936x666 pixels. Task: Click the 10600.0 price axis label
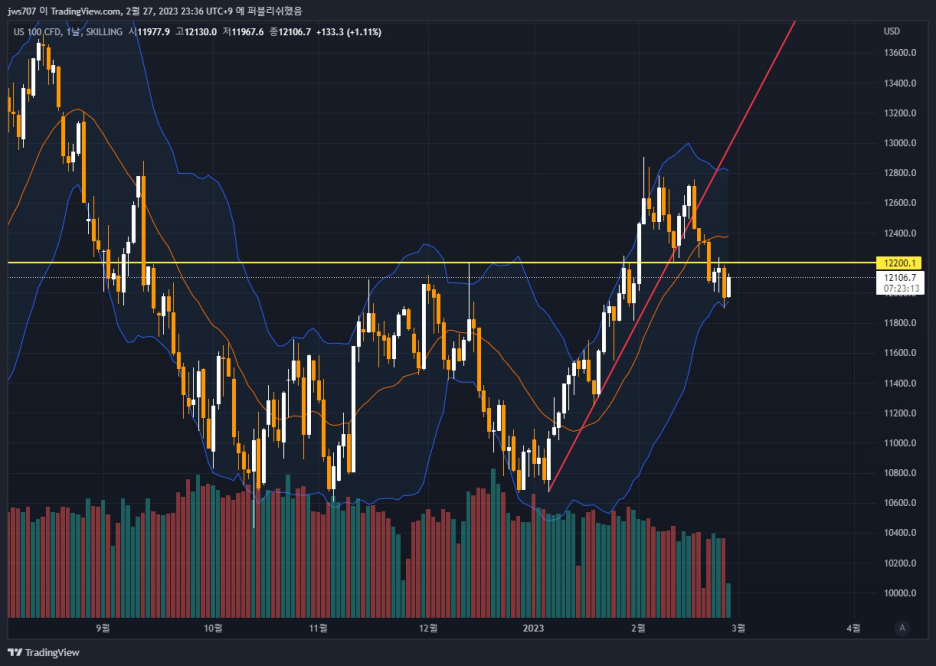click(900, 502)
